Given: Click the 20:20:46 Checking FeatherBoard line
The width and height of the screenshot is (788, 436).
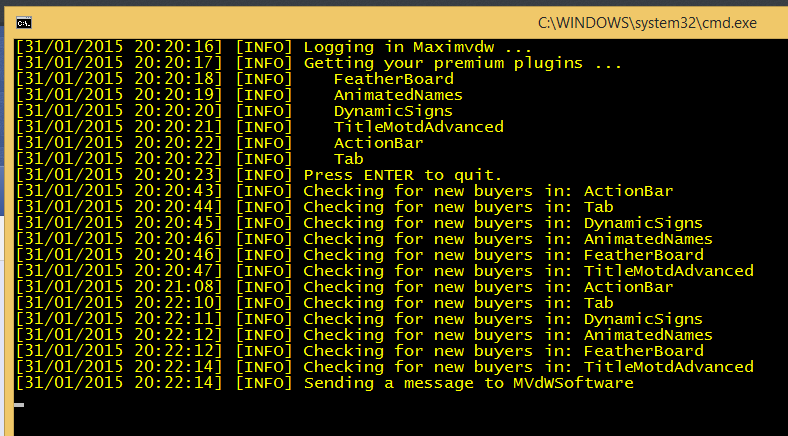Looking at the screenshot, I should coord(359,255).
